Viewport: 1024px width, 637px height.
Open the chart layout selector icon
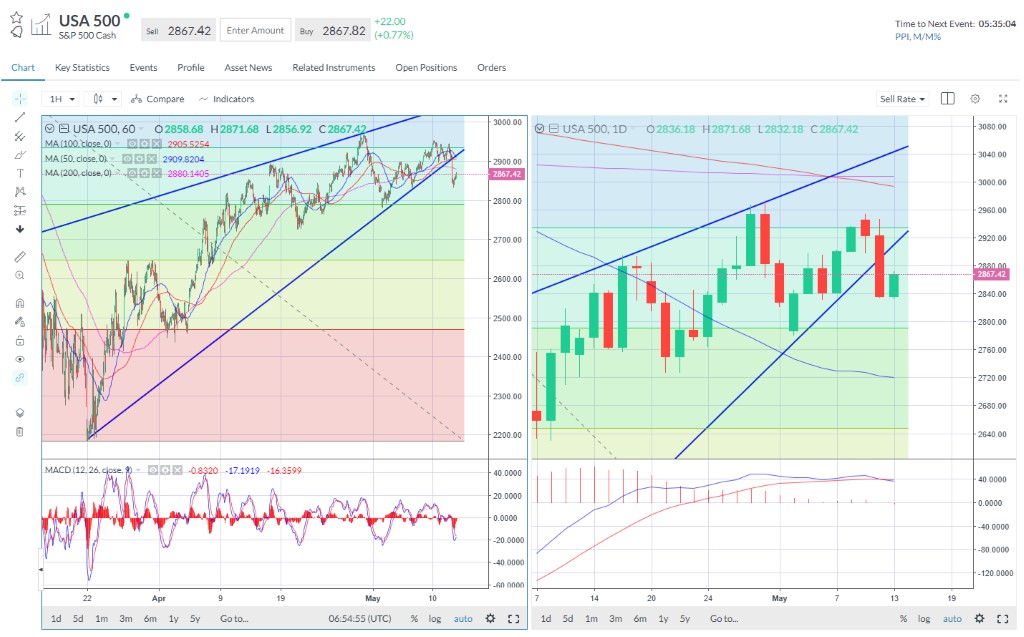947,99
